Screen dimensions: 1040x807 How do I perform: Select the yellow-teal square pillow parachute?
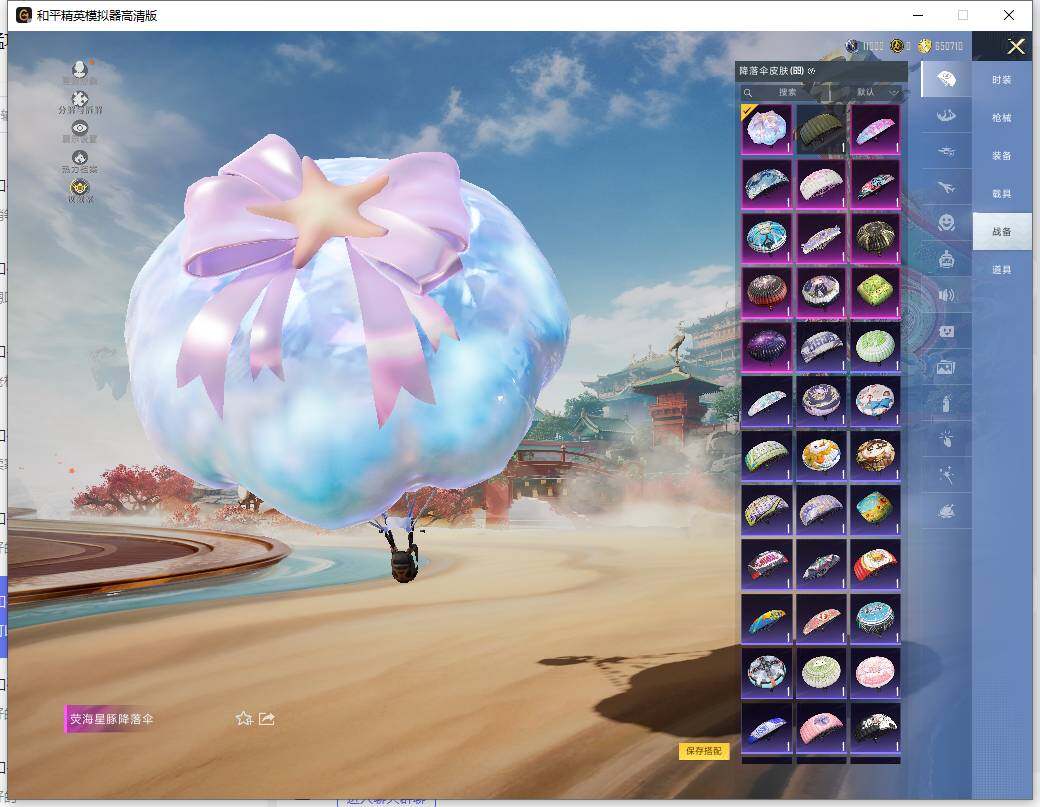[x=875, y=509]
